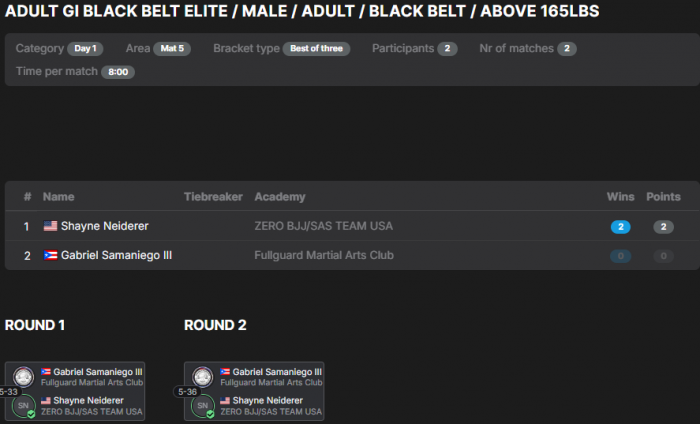Click the Name column header

coord(58,197)
